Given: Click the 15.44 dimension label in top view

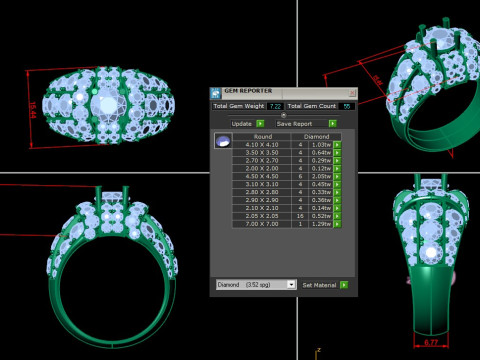Looking at the screenshot, I should (x=32, y=110).
